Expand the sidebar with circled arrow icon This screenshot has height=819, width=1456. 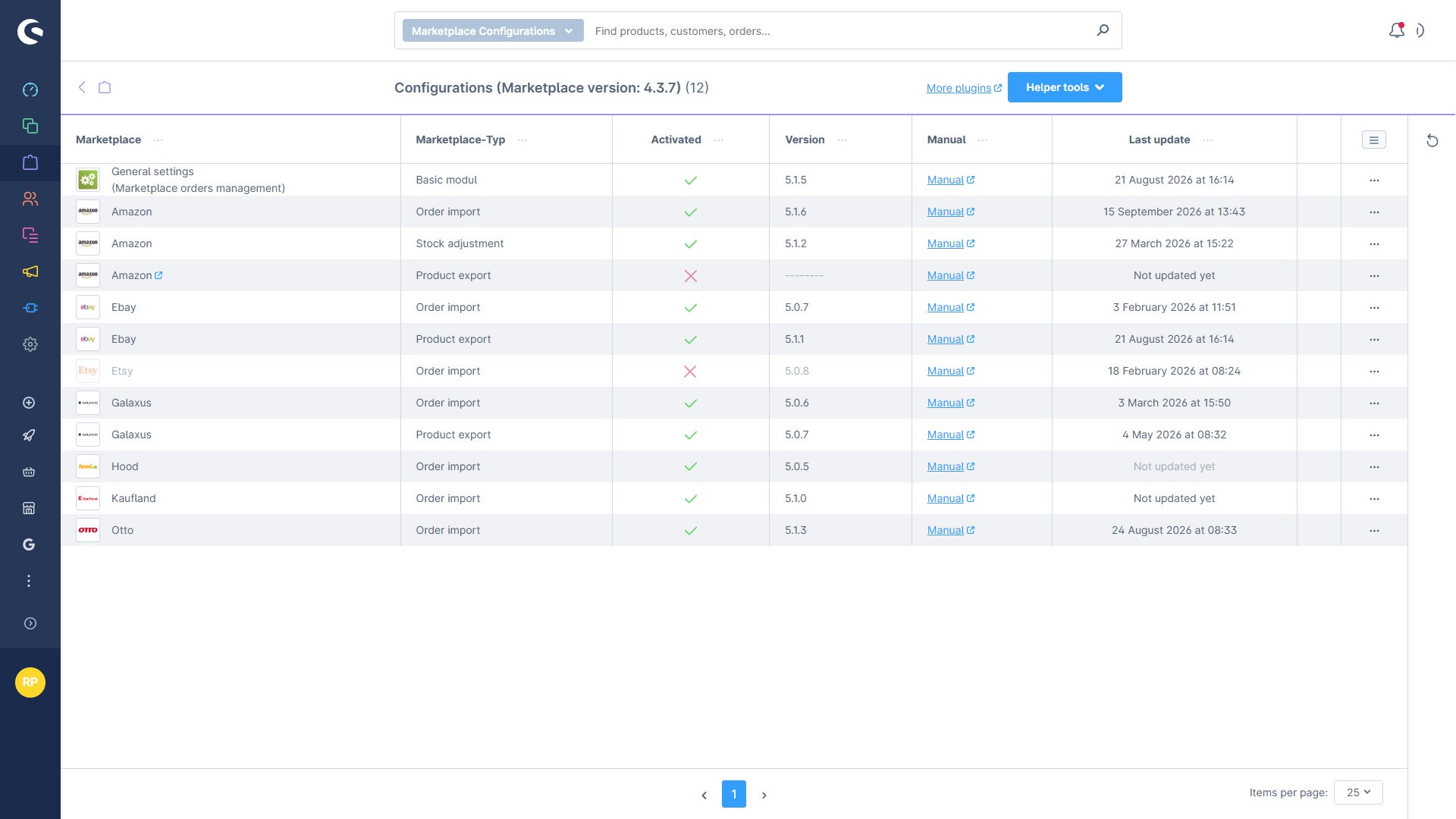[30, 623]
